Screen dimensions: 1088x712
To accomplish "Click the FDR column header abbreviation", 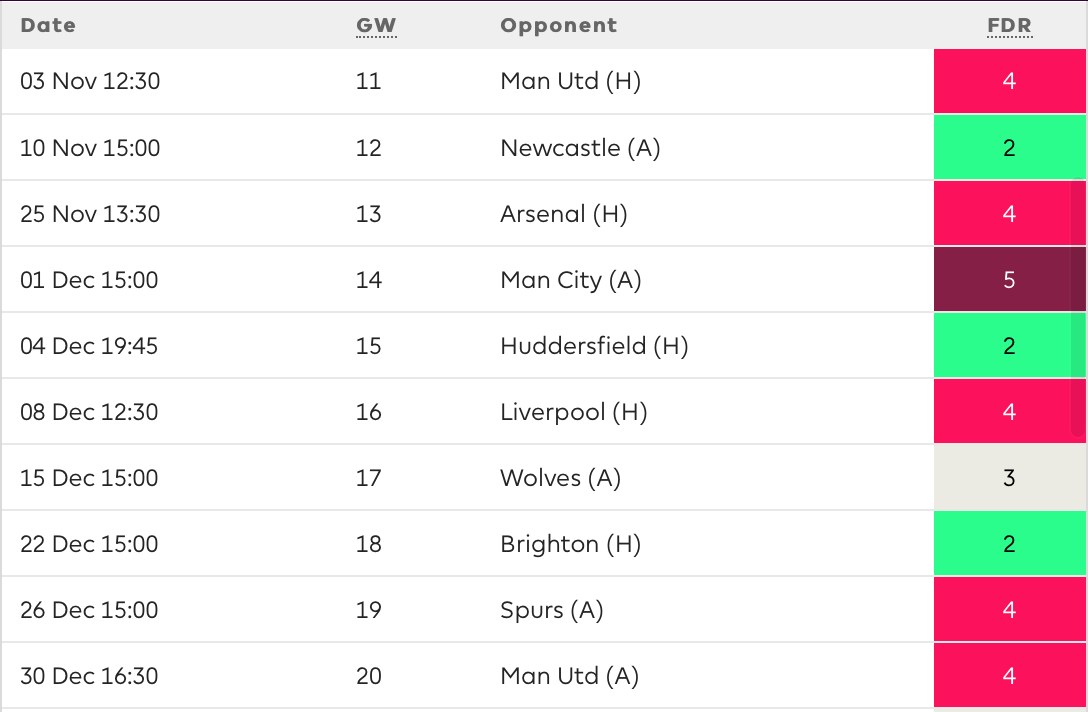I will point(1010,26).
